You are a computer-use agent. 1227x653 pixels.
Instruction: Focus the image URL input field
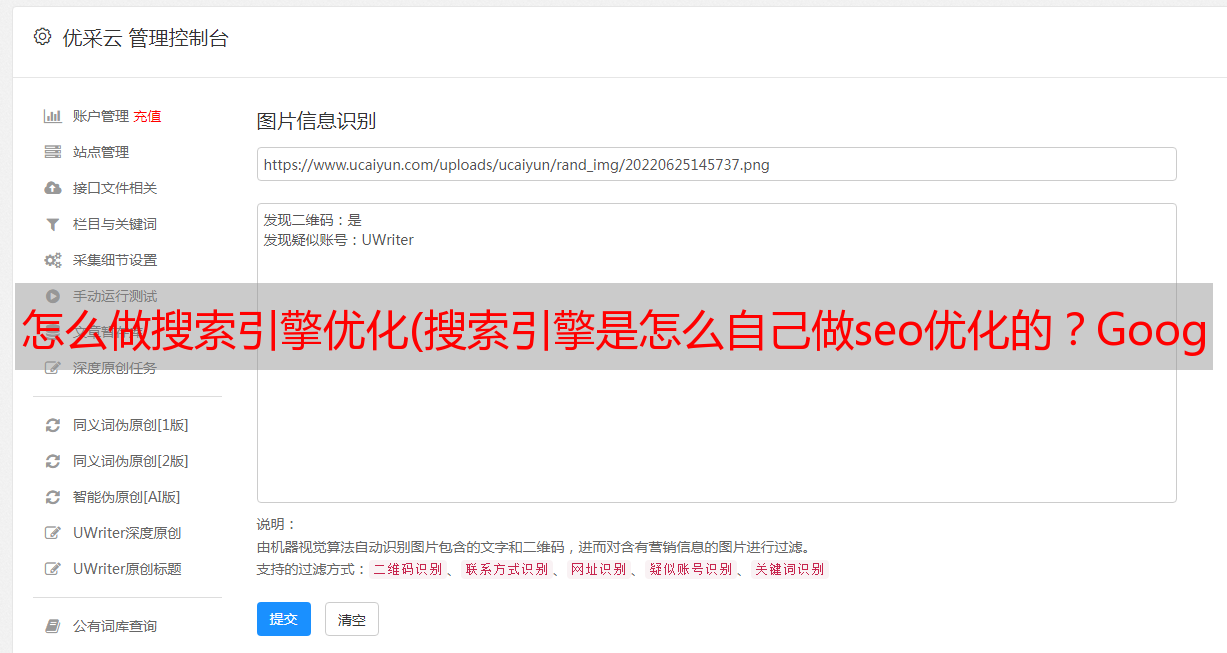coord(716,164)
